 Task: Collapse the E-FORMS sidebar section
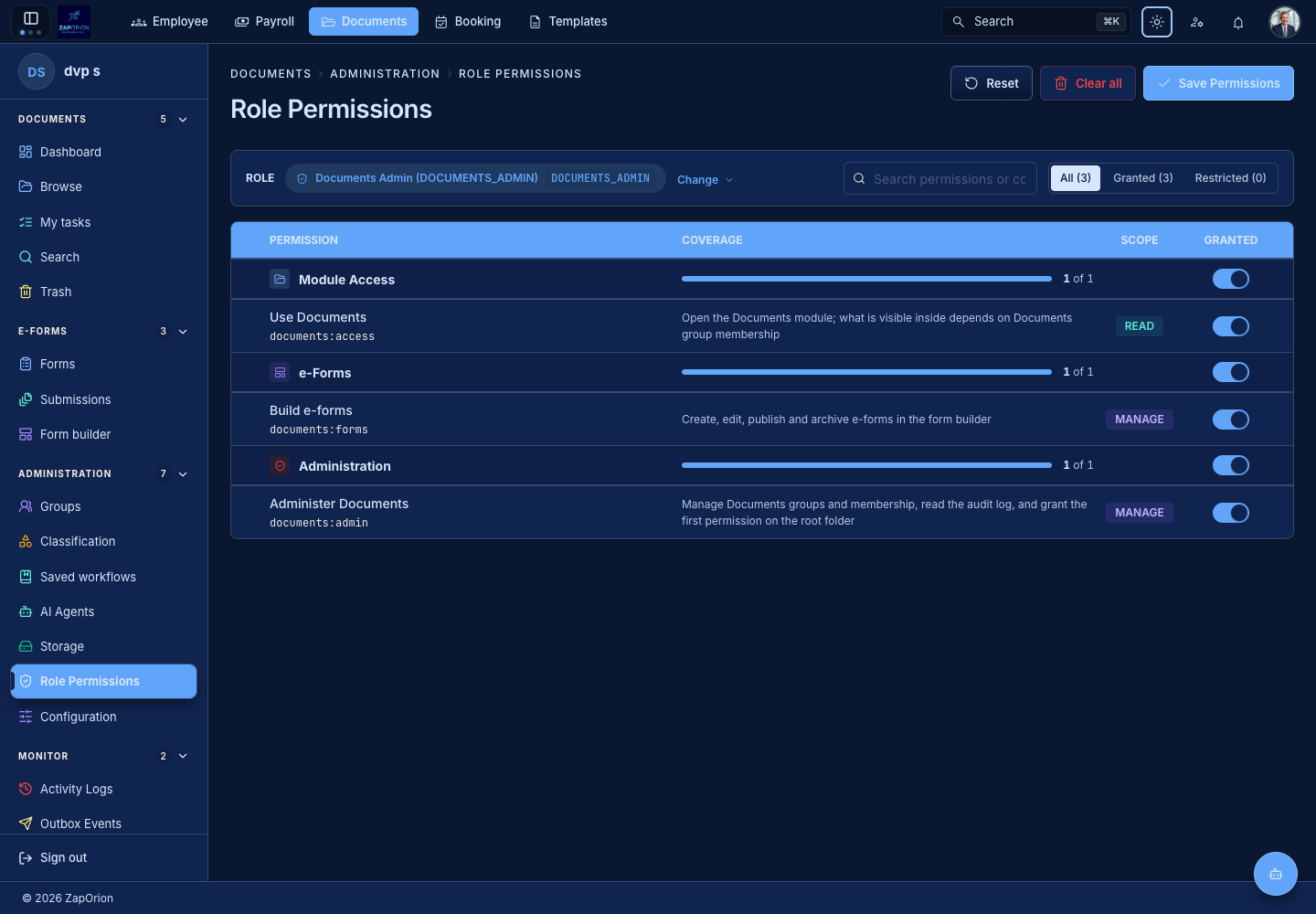click(x=183, y=332)
